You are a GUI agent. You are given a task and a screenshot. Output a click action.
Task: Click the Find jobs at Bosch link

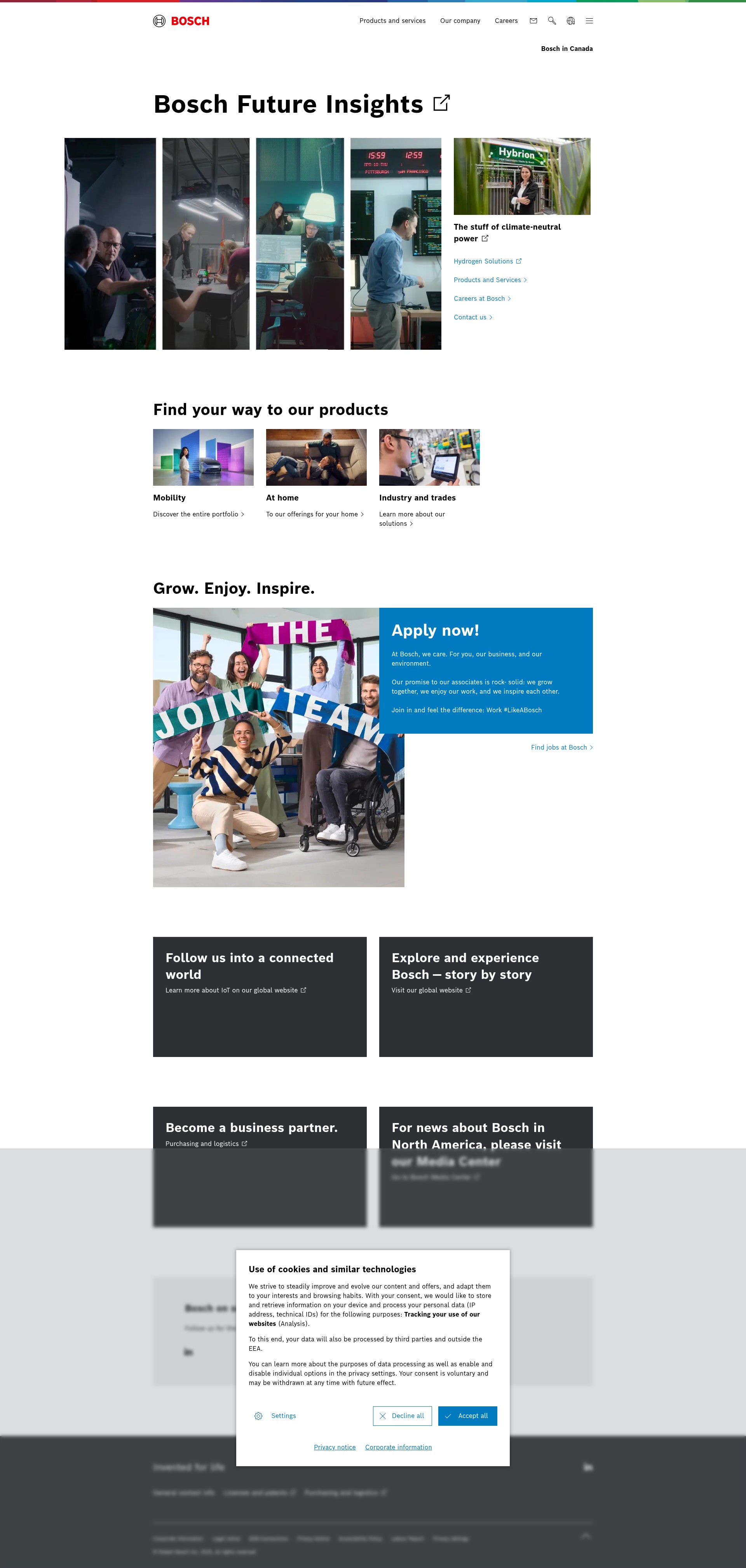561,748
